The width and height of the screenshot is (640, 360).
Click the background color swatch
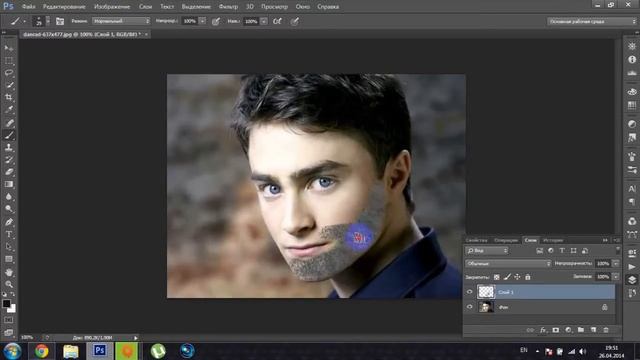(13, 309)
